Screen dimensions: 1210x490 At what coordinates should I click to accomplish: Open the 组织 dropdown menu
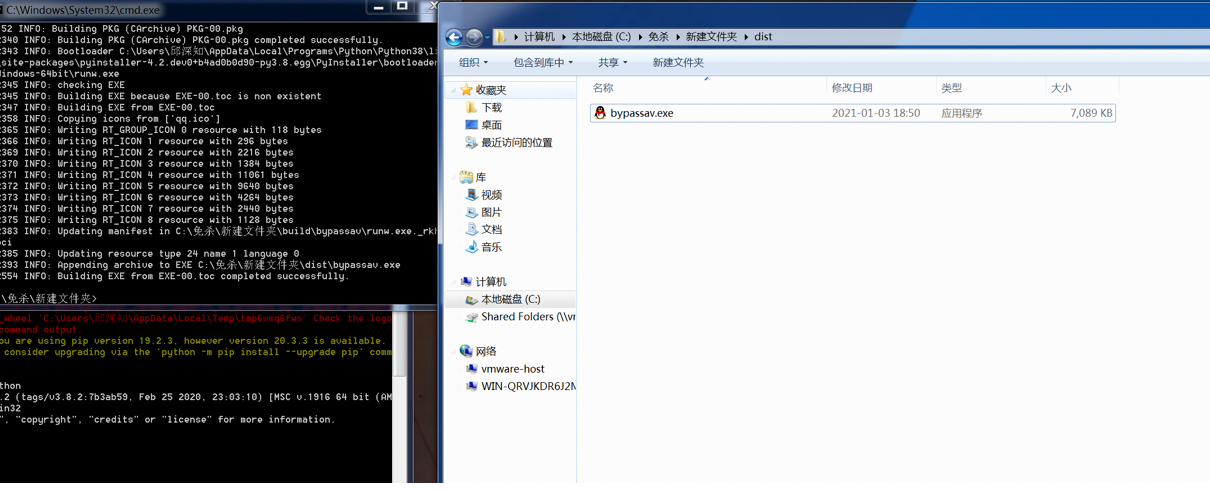click(x=474, y=63)
